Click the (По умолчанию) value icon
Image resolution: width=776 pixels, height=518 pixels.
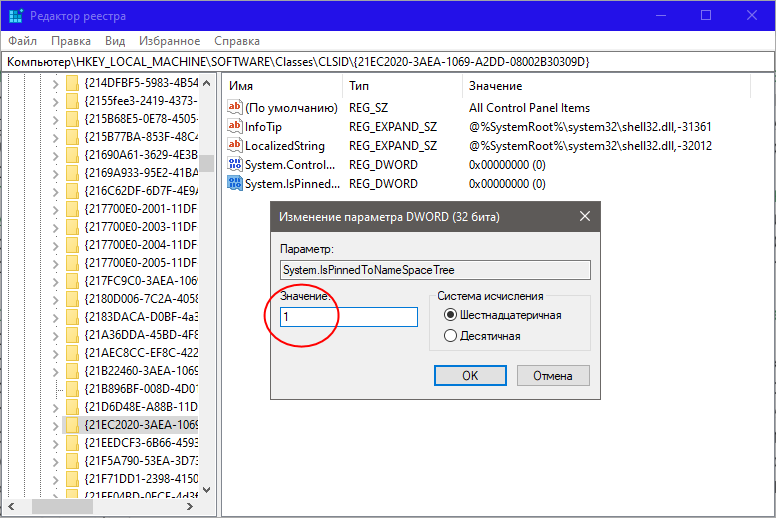[235, 108]
